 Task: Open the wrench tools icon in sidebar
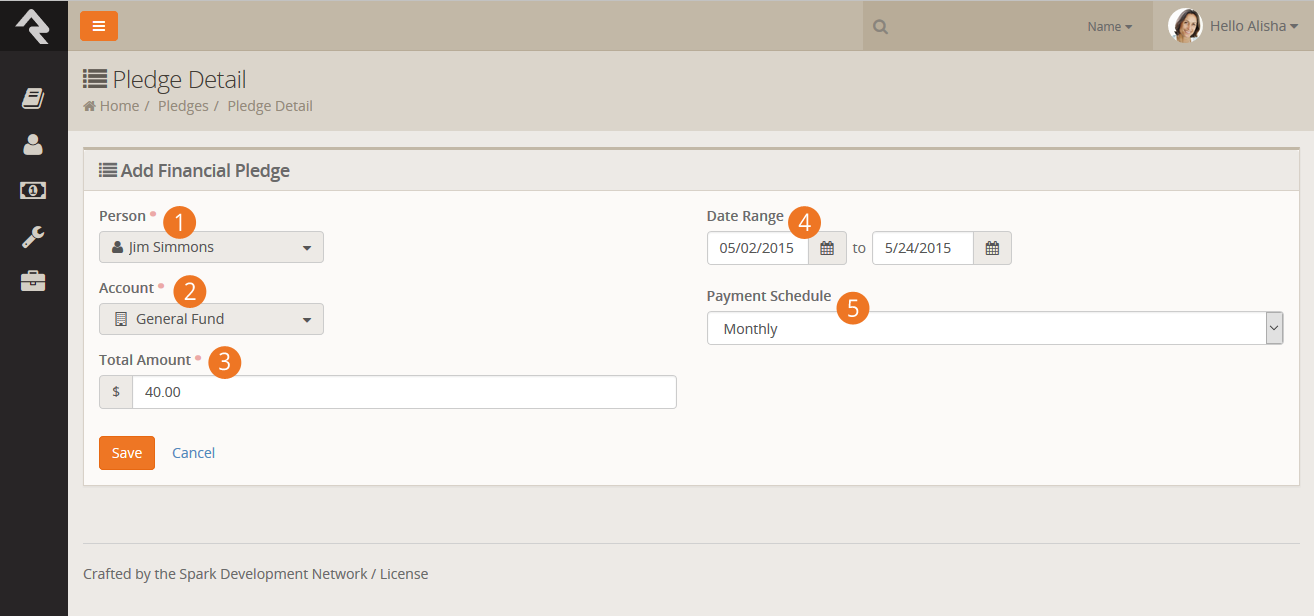click(33, 237)
